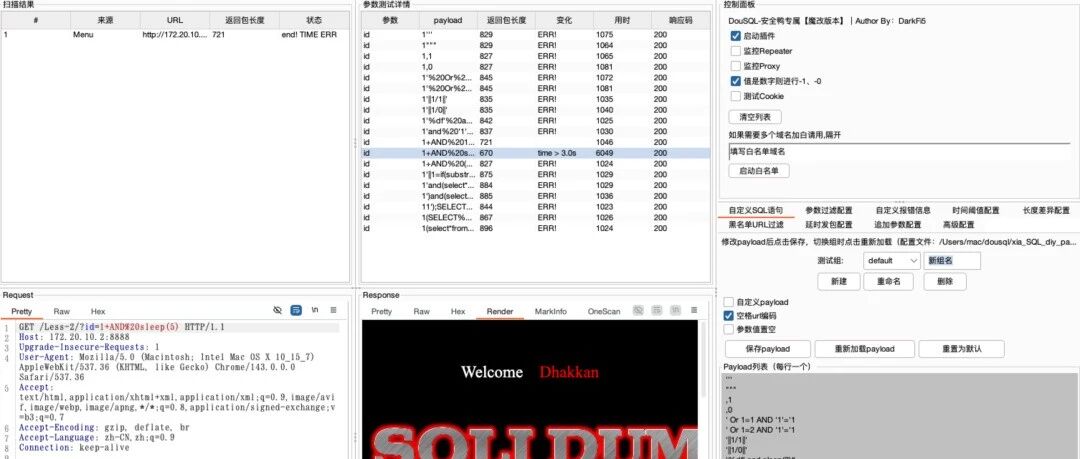The width and height of the screenshot is (1080, 459).
Task: Focus the 新组名 input field
Action: pos(951,261)
